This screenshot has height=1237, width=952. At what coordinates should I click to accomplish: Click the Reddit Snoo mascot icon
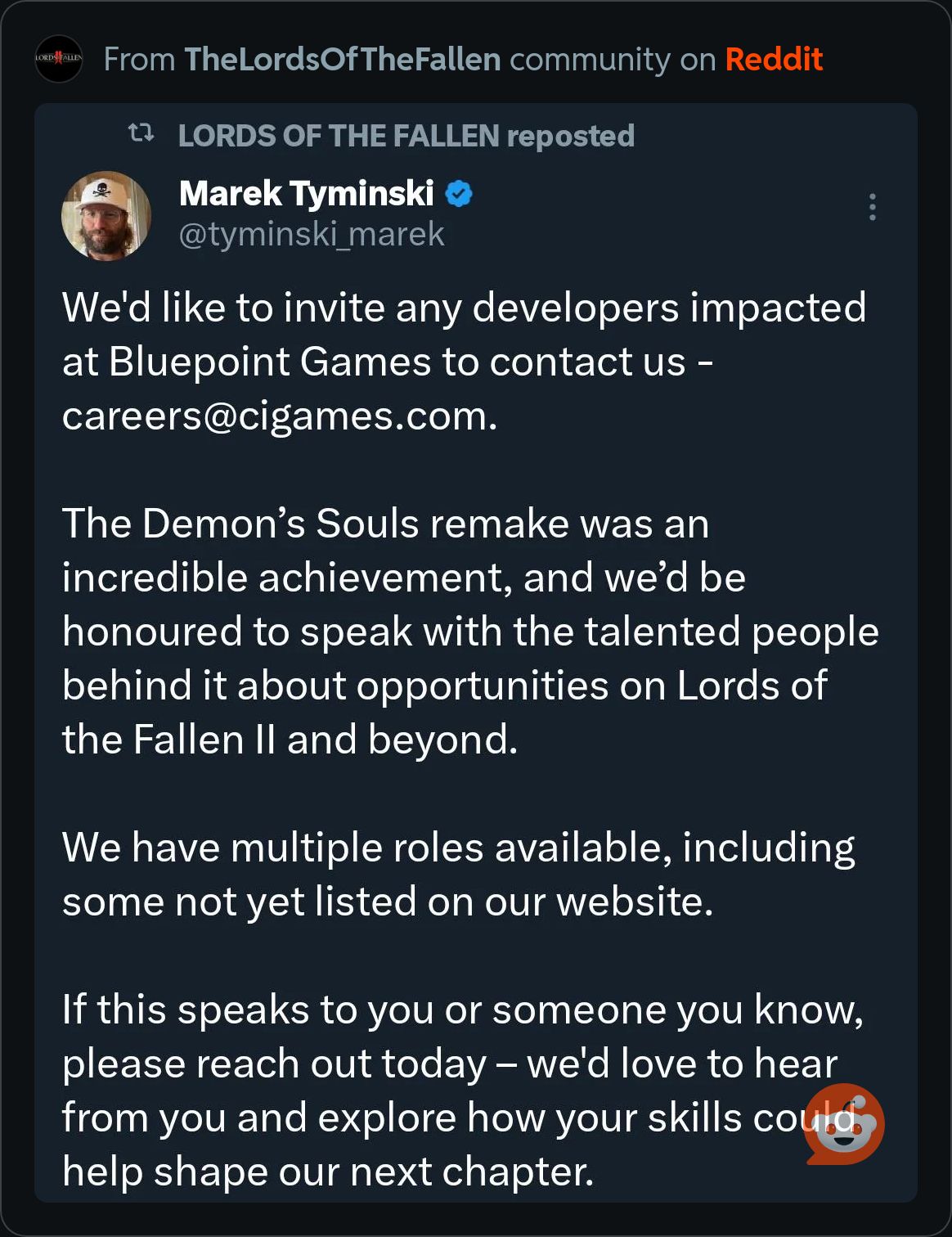844,1124
